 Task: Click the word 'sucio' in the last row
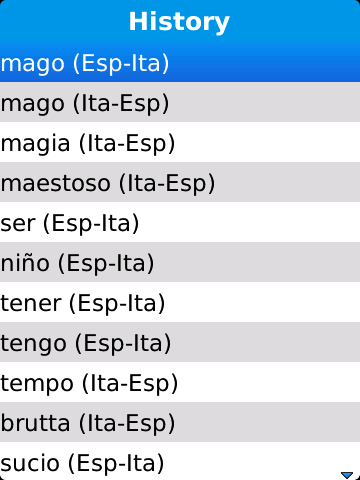click(x=30, y=463)
